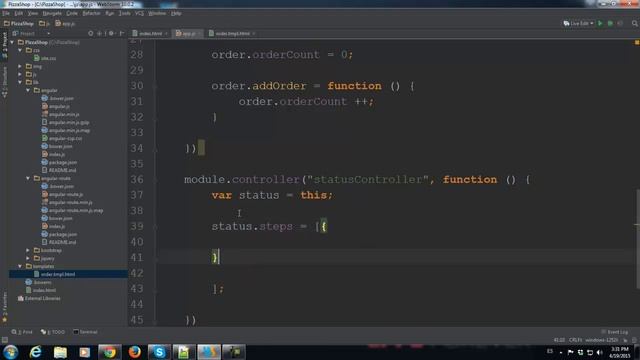Select angular.min.js.map in tree
The image size is (640, 360).
tap(66, 130)
